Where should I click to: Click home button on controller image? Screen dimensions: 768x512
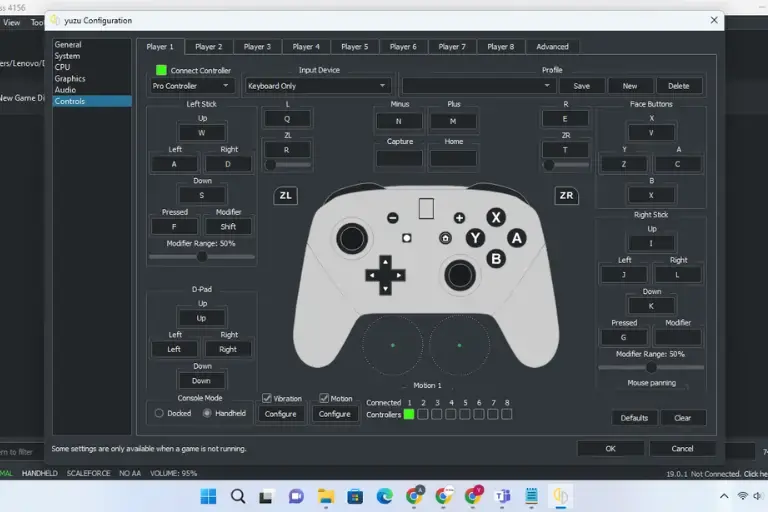(x=445, y=238)
